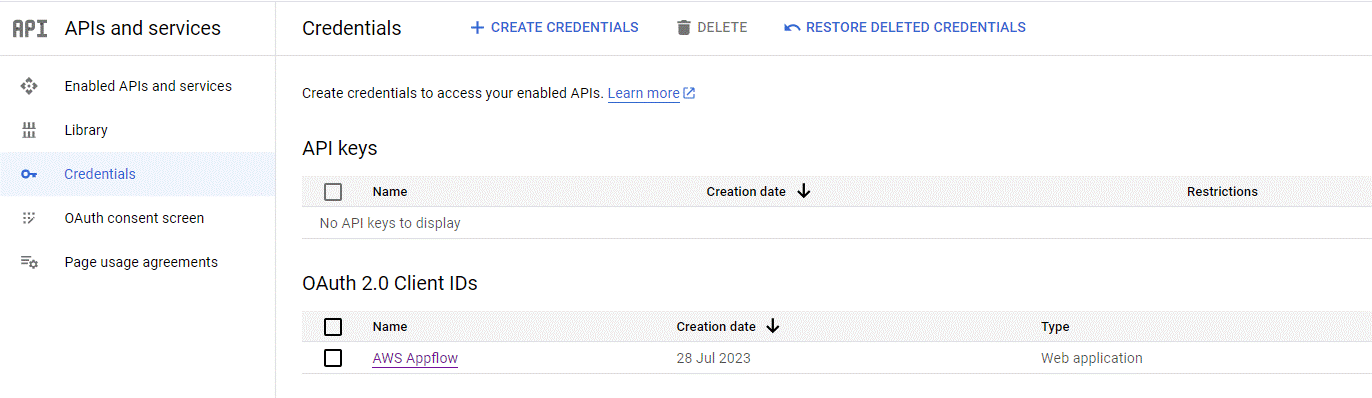Click the trash icon beside Delete
The width and height of the screenshot is (1372, 398).
(x=684, y=27)
